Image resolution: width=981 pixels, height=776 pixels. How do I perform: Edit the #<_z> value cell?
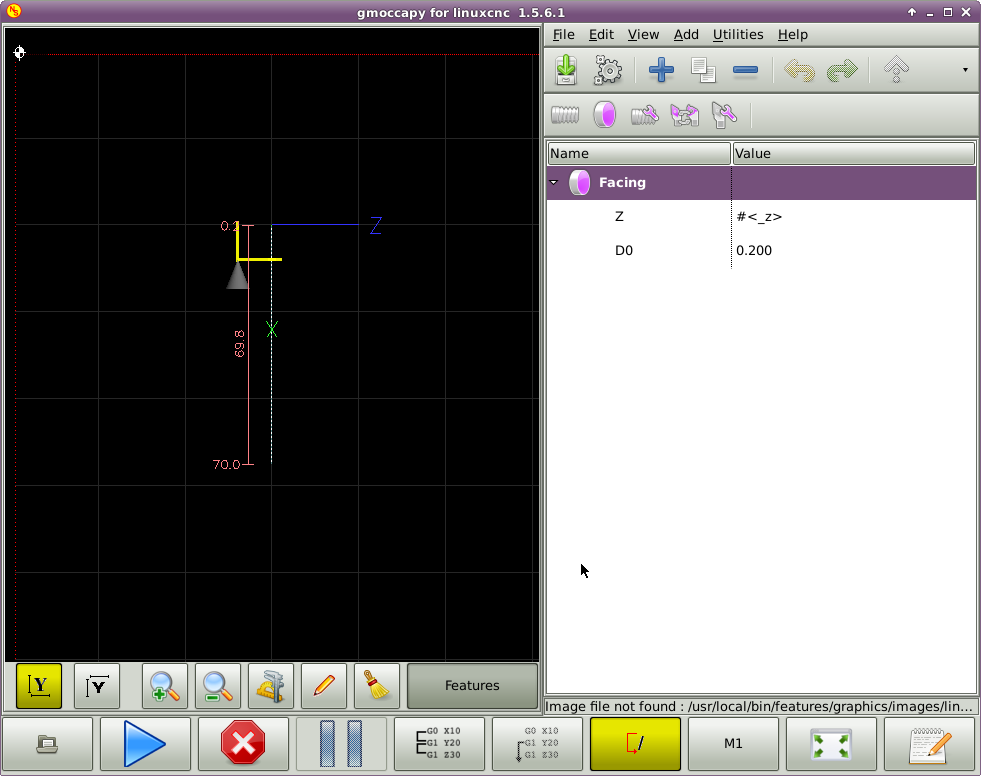pos(853,217)
